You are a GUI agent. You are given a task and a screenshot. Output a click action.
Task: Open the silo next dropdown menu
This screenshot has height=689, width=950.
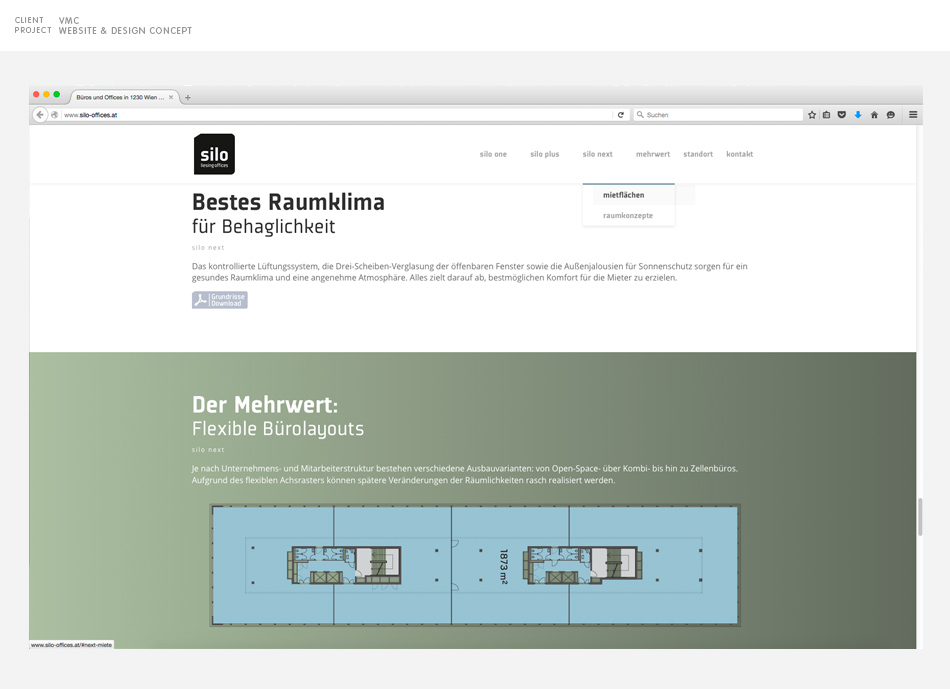click(597, 155)
